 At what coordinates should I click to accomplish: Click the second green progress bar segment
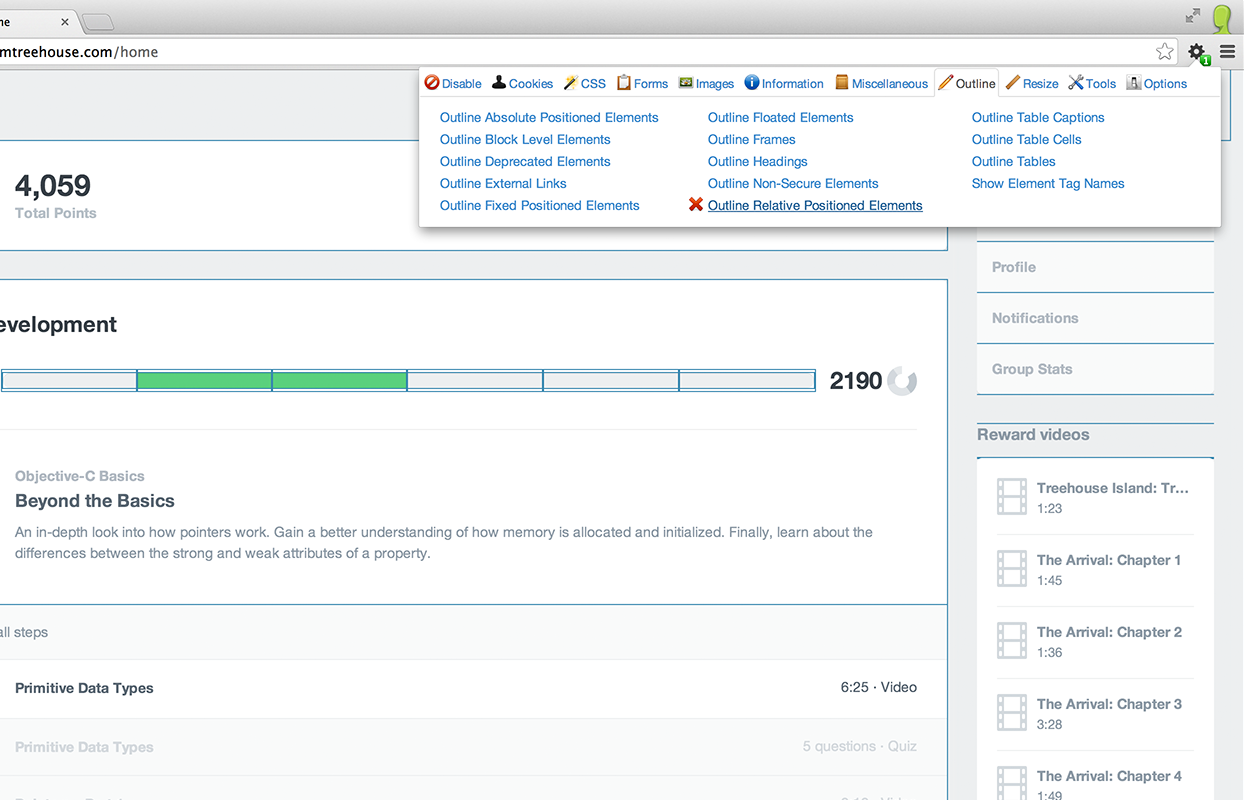point(339,381)
